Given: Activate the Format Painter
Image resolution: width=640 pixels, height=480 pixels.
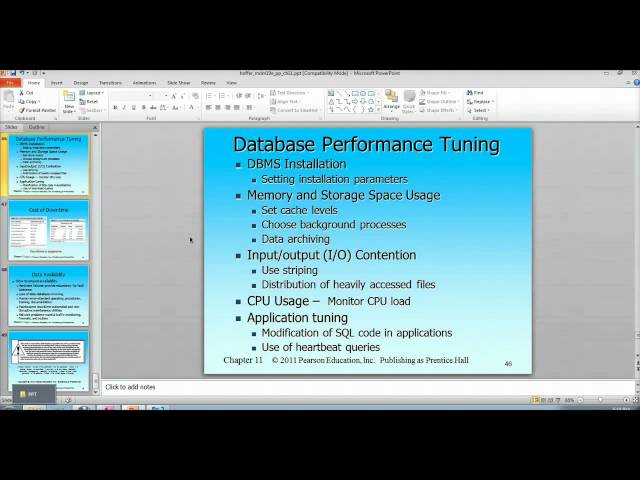Looking at the screenshot, I should (37, 110).
